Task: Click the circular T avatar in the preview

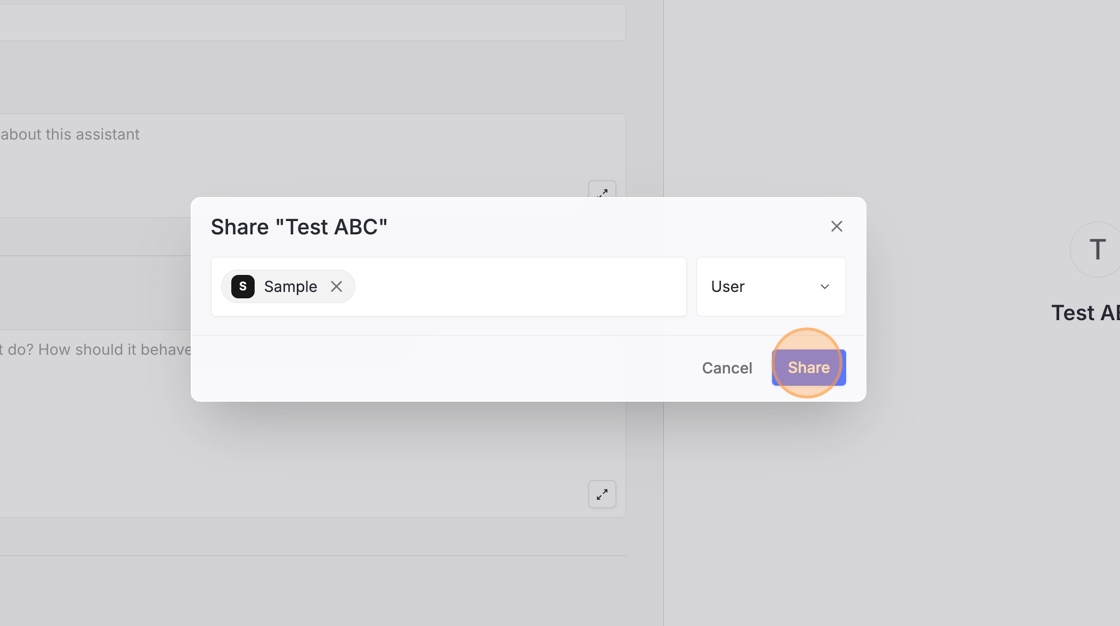Action: (1097, 250)
